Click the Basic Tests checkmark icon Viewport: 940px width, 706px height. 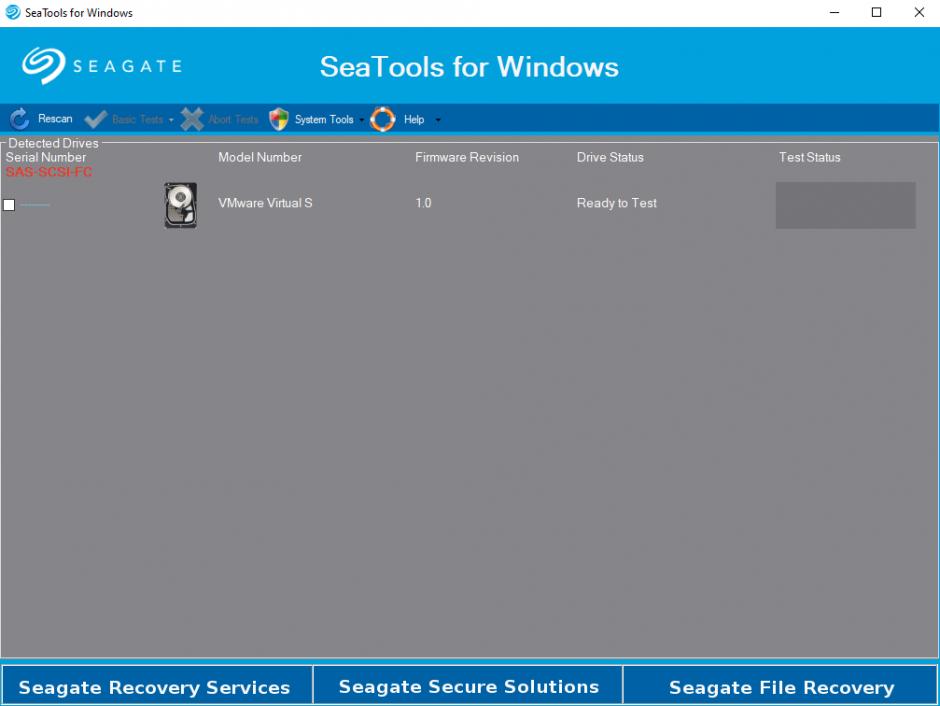click(x=95, y=119)
